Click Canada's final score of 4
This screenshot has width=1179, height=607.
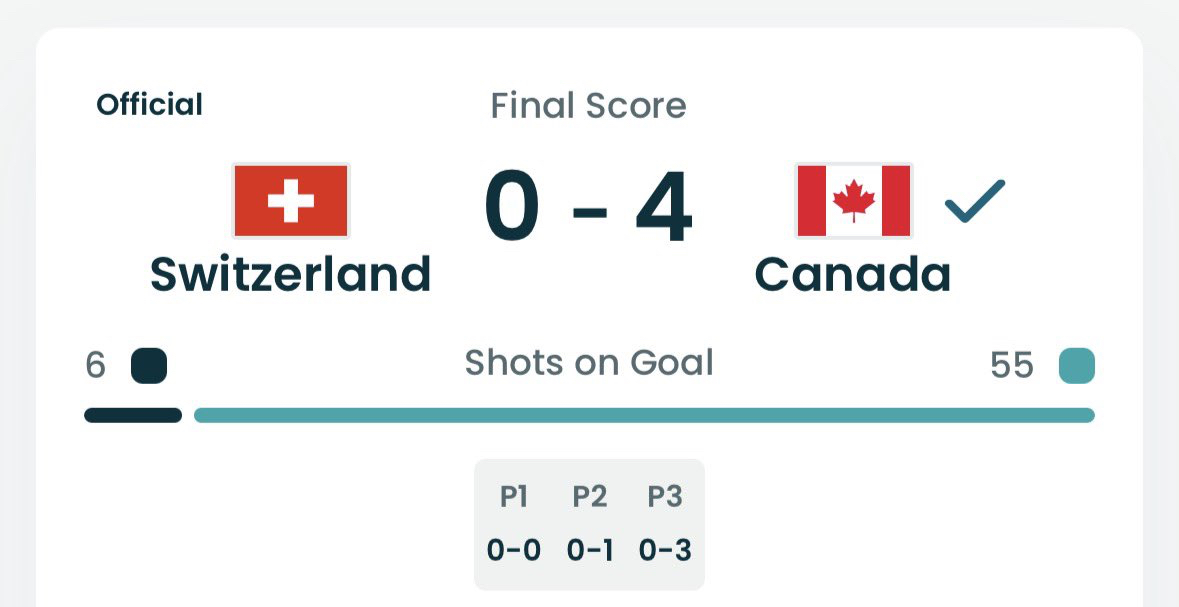(x=664, y=210)
